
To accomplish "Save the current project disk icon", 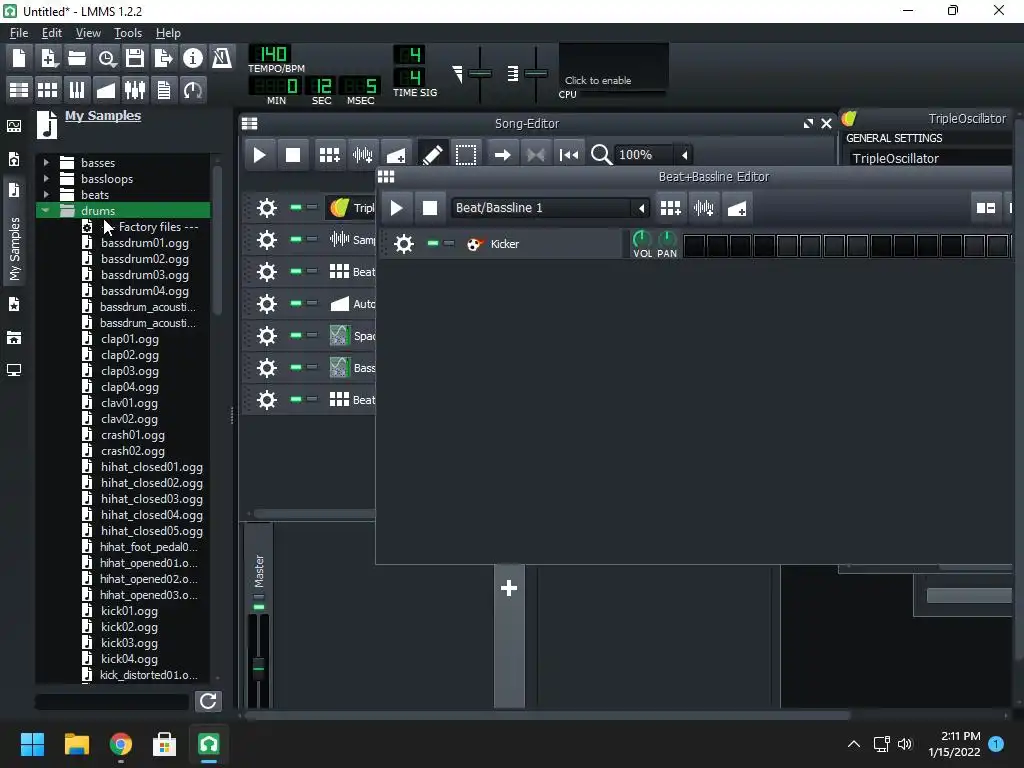I will pyautogui.click(x=135, y=58).
